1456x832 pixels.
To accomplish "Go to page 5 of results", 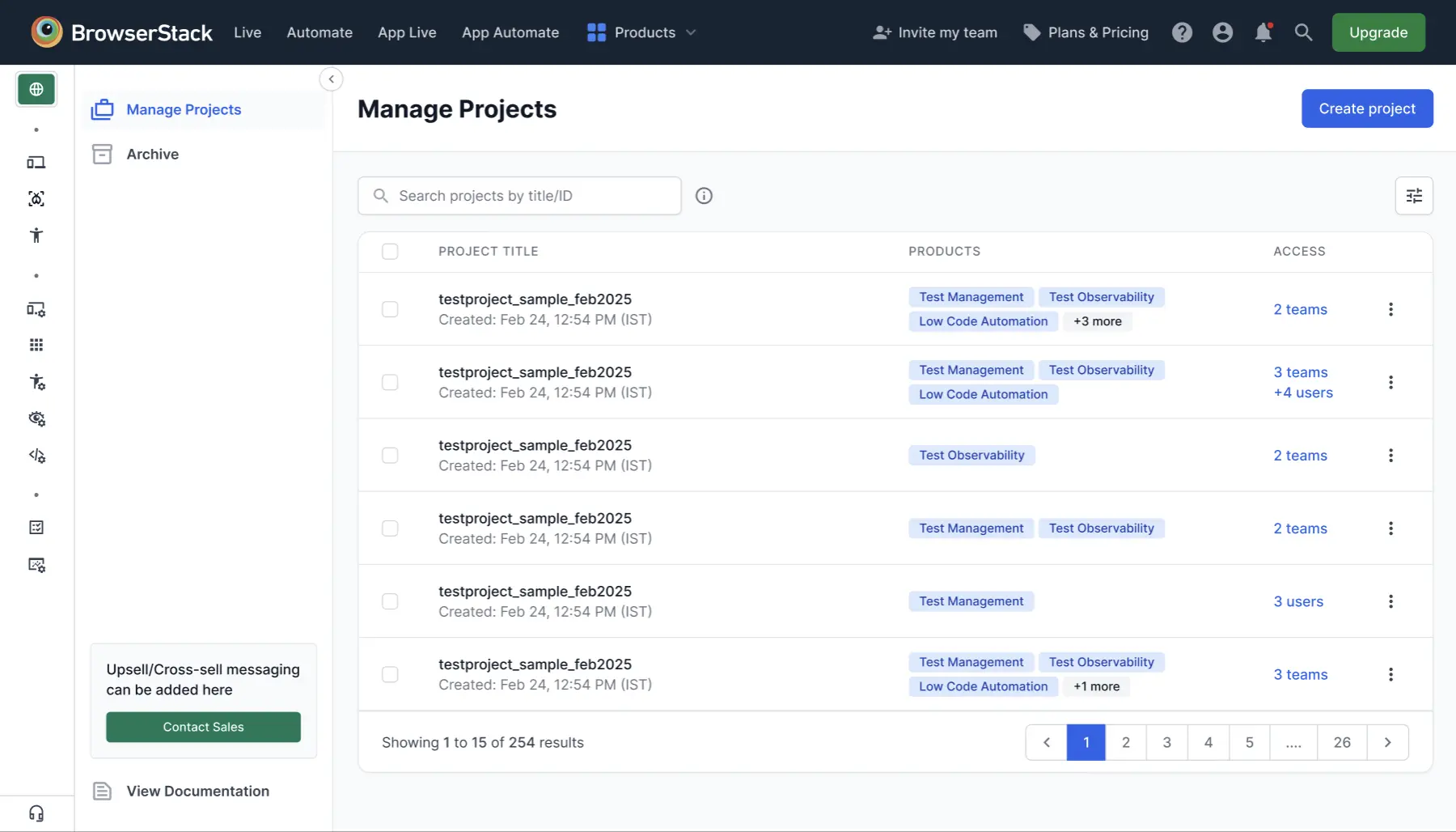I will [x=1249, y=742].
